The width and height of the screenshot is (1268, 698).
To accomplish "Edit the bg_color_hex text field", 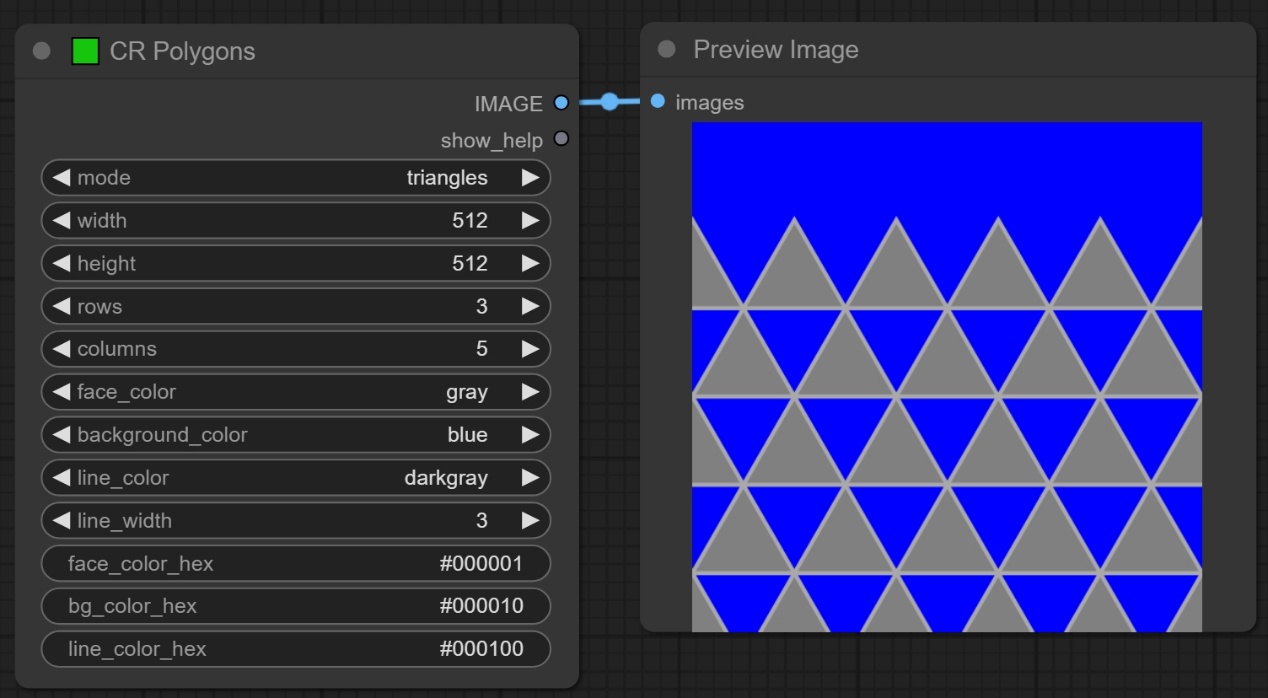I will 296,606.
